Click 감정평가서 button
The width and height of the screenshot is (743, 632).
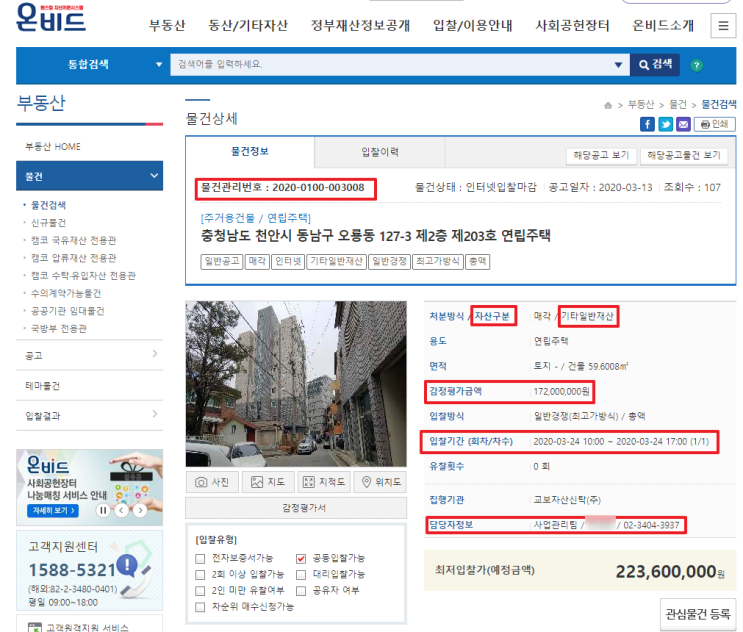tap(296, 508)
